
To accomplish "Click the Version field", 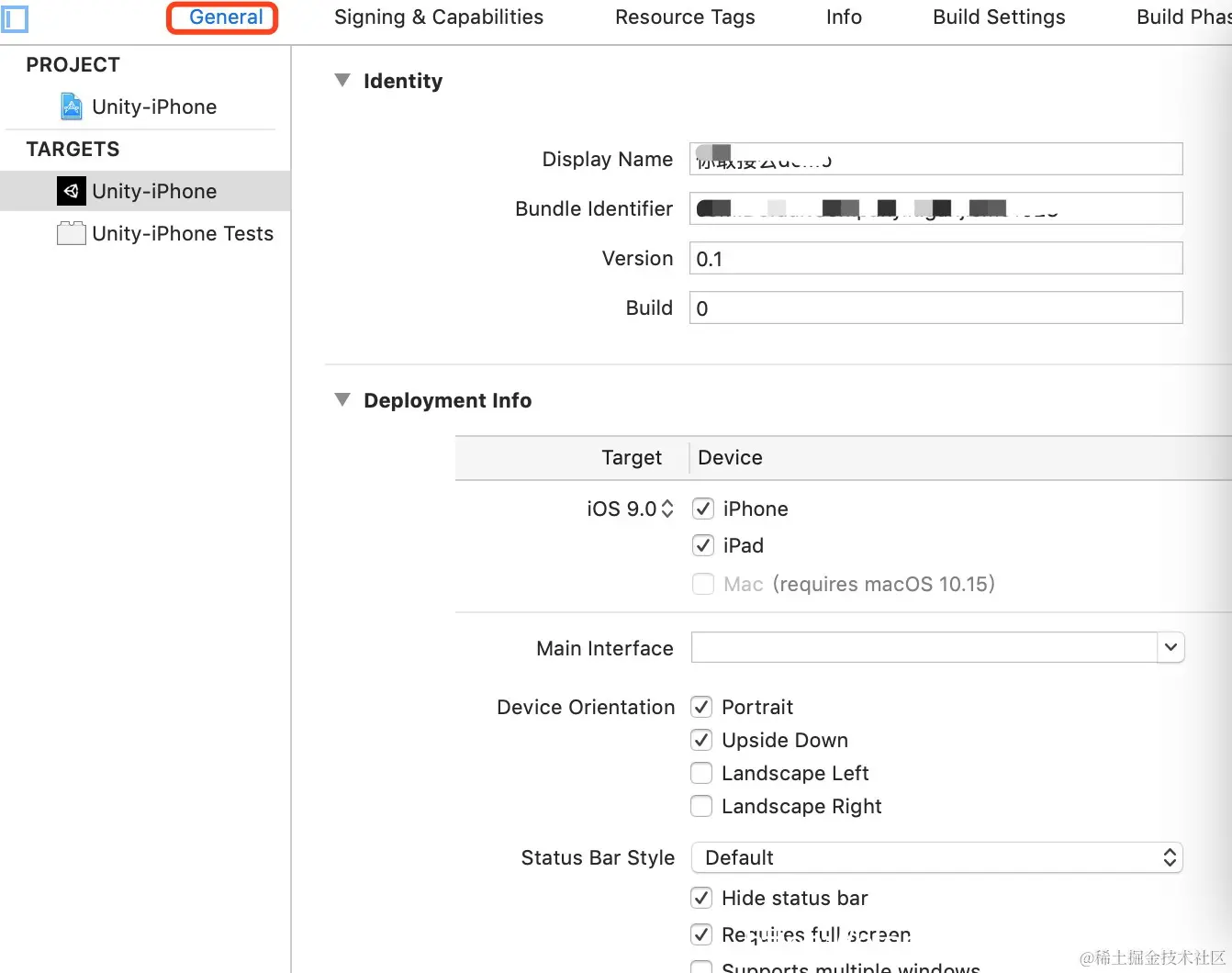I will [x=935, y=258].
